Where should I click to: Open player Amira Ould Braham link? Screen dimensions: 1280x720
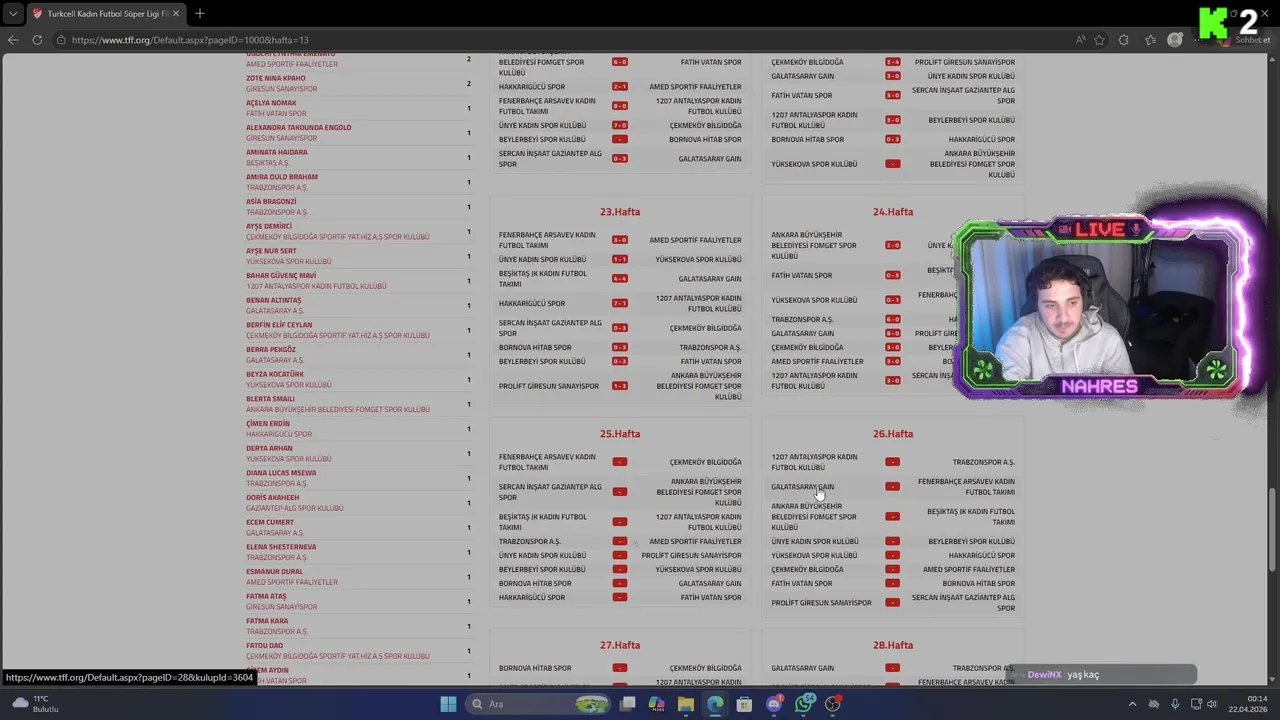click(x=282, y=177)
